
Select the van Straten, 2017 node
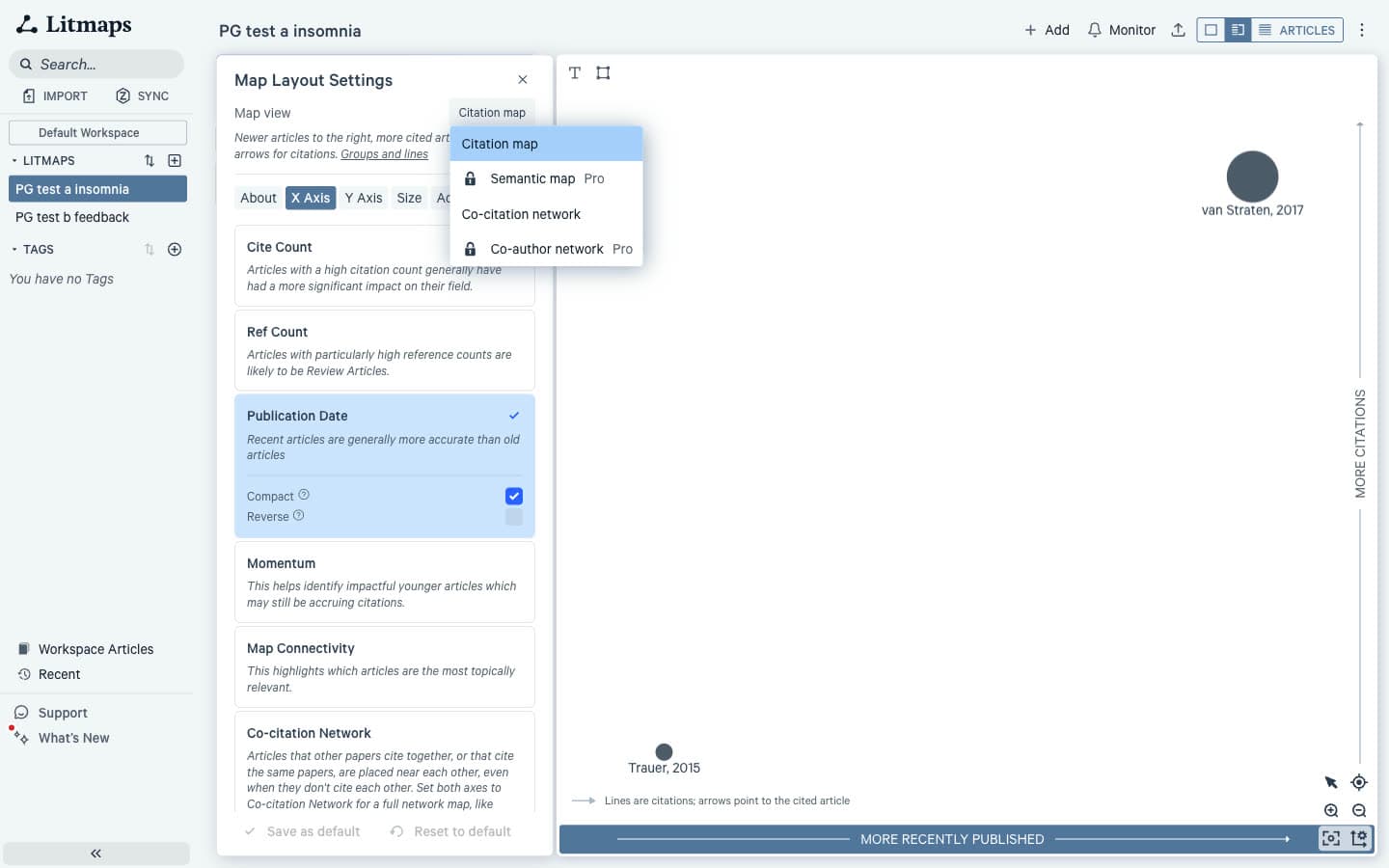pyautogui.click(x=1252, y=176)
